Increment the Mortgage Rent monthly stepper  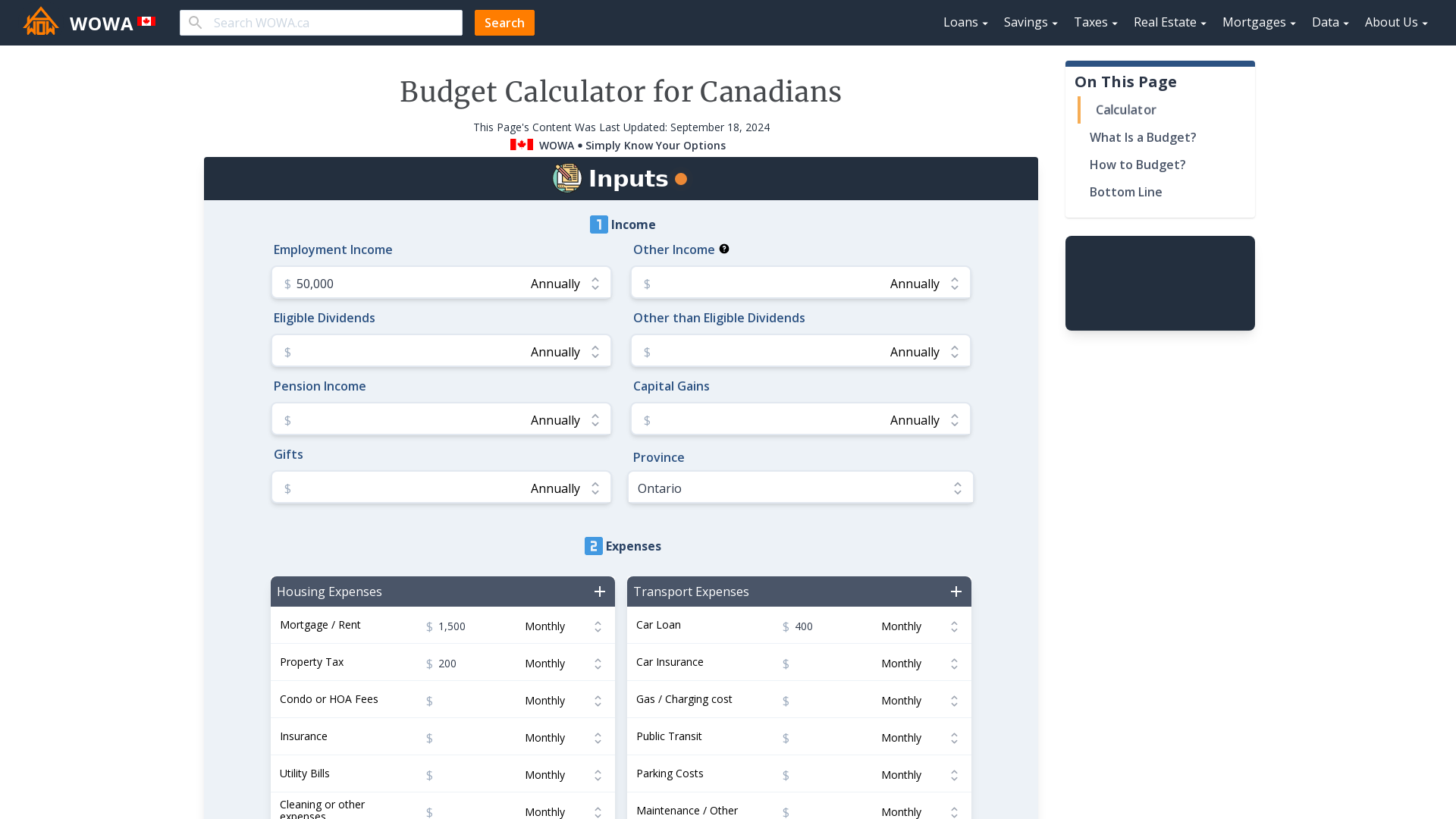click(597, 622)
